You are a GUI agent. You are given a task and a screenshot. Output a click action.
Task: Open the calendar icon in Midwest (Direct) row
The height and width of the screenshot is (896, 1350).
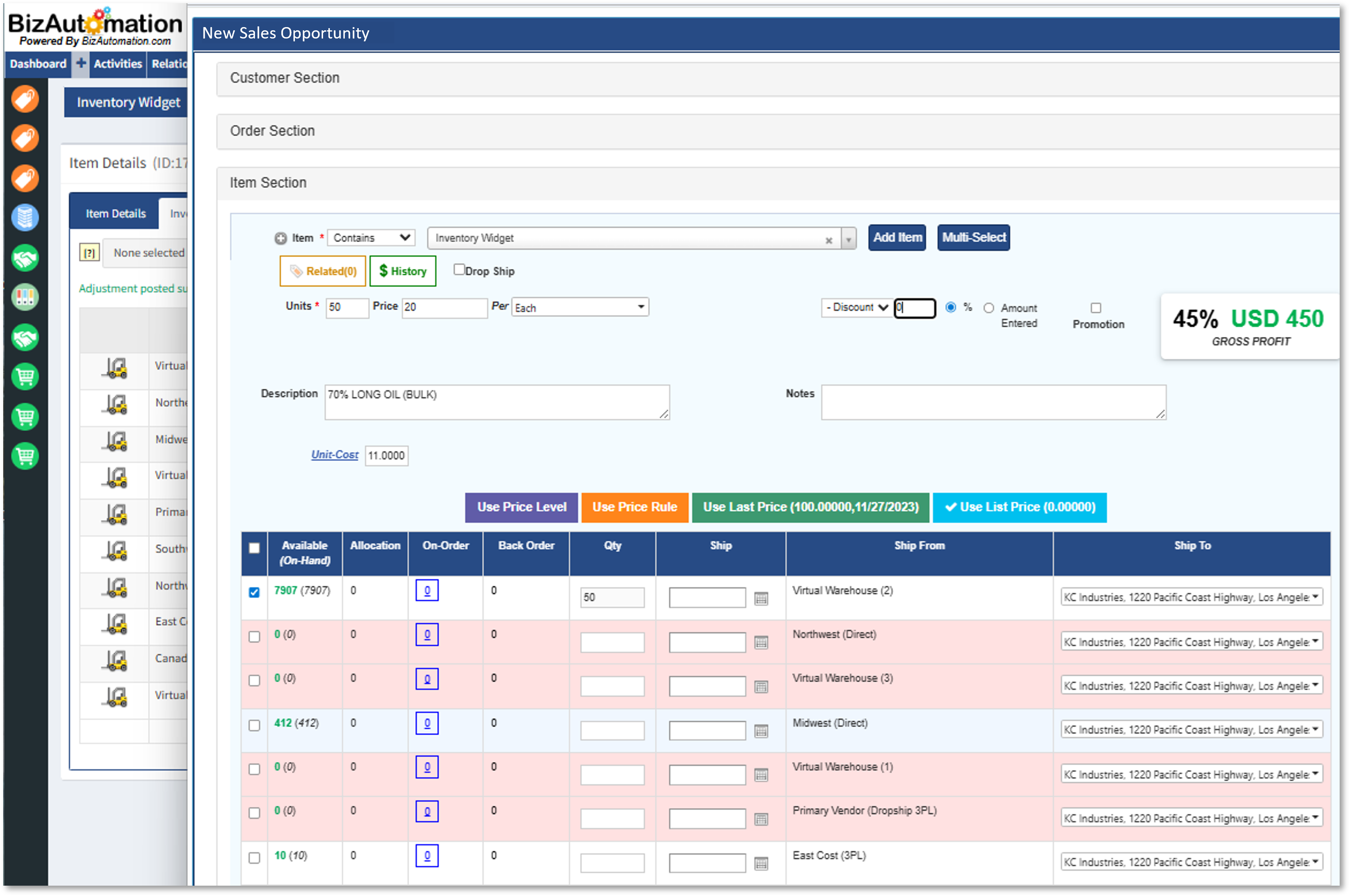[761, 731]
